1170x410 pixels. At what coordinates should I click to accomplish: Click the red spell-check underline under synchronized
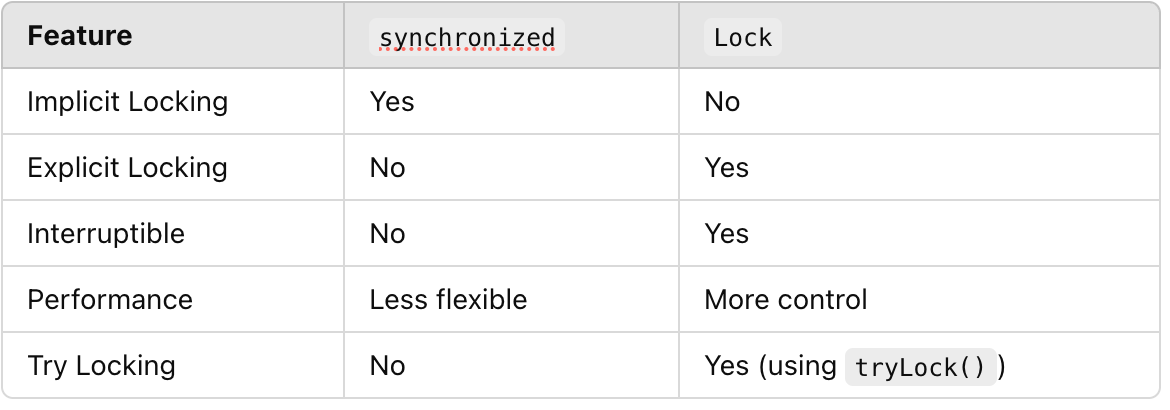[x=467, y=49]
